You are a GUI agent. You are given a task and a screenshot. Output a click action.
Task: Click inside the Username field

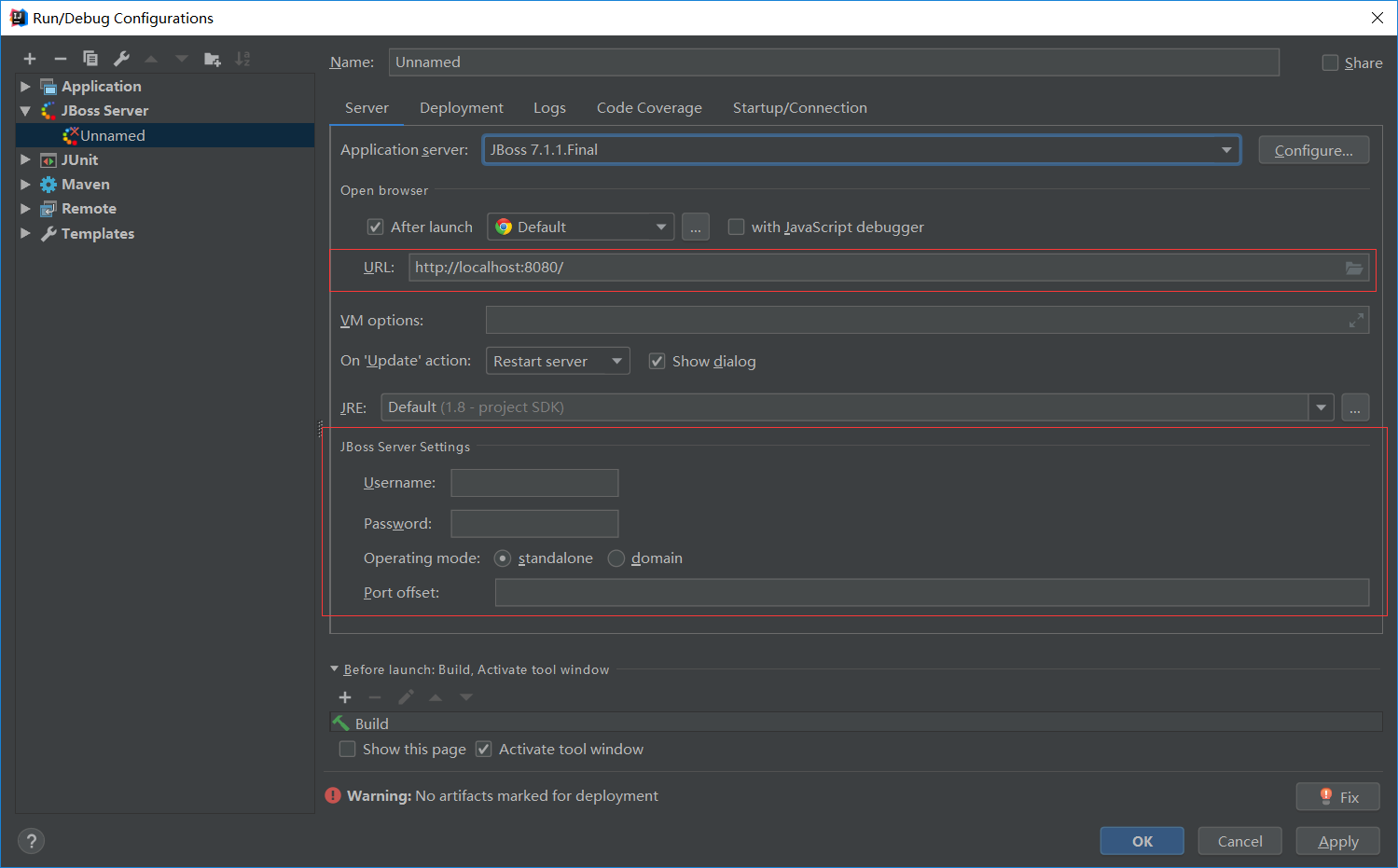(x=533, y=483)
